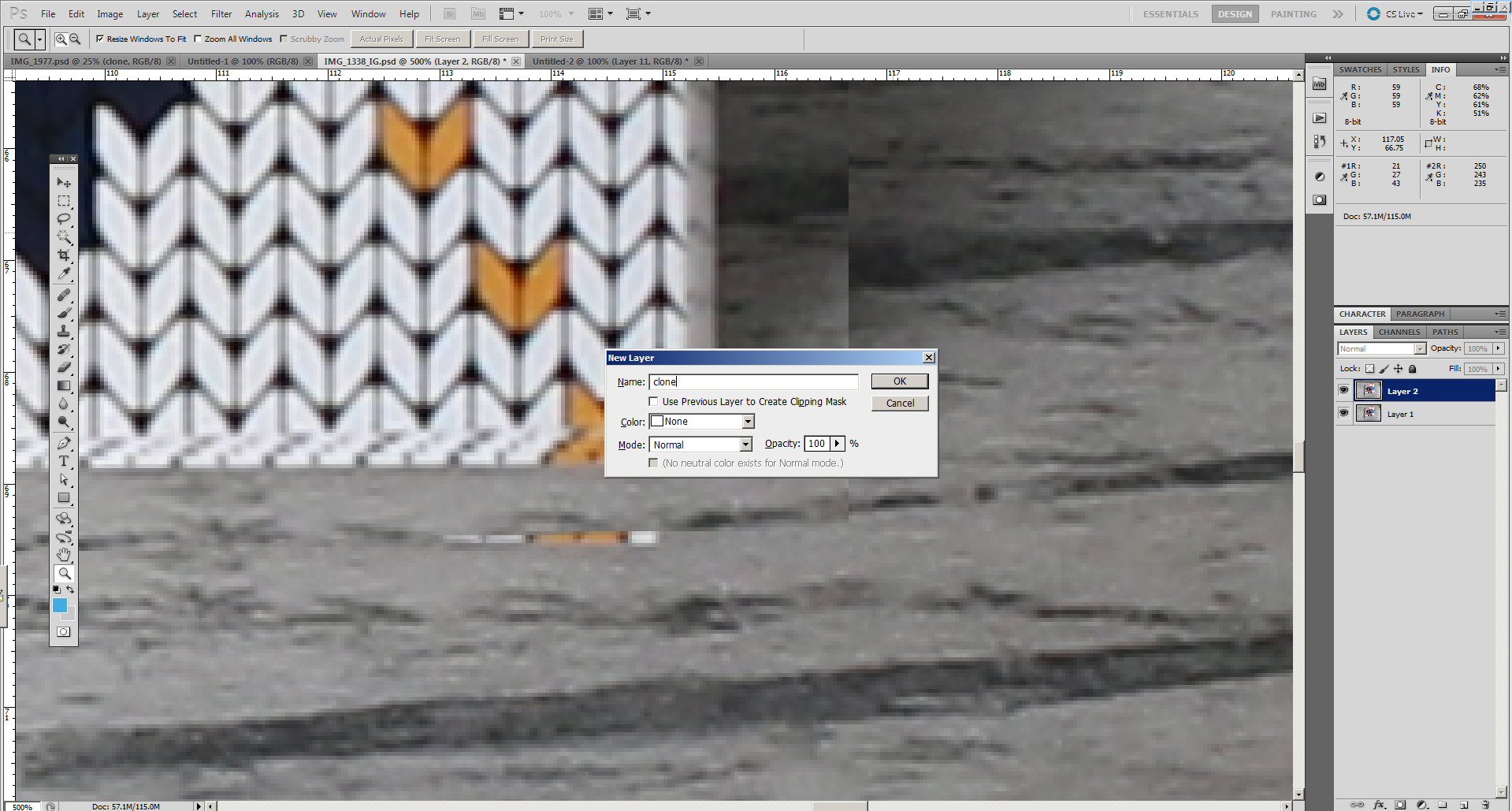Click the Pen tool icon
Viewport: 1512px width, 811px height.
tap(64, 443)
